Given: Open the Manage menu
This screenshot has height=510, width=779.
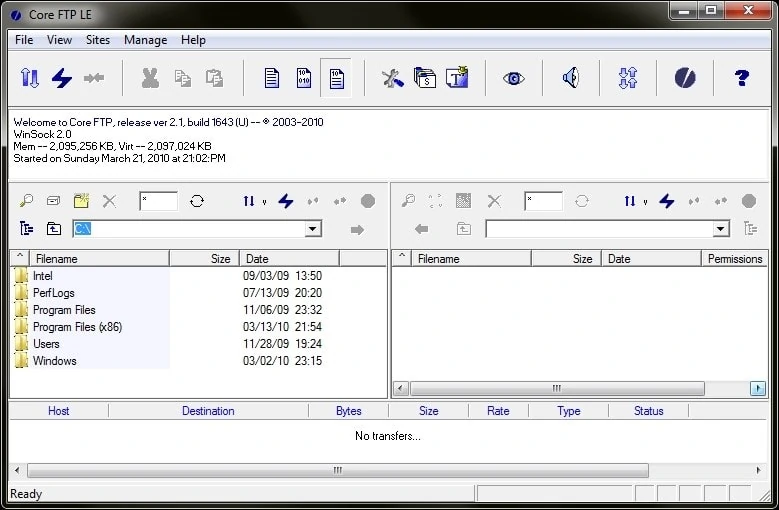Looking at the screenshot, I should click(x=145, y=40).
